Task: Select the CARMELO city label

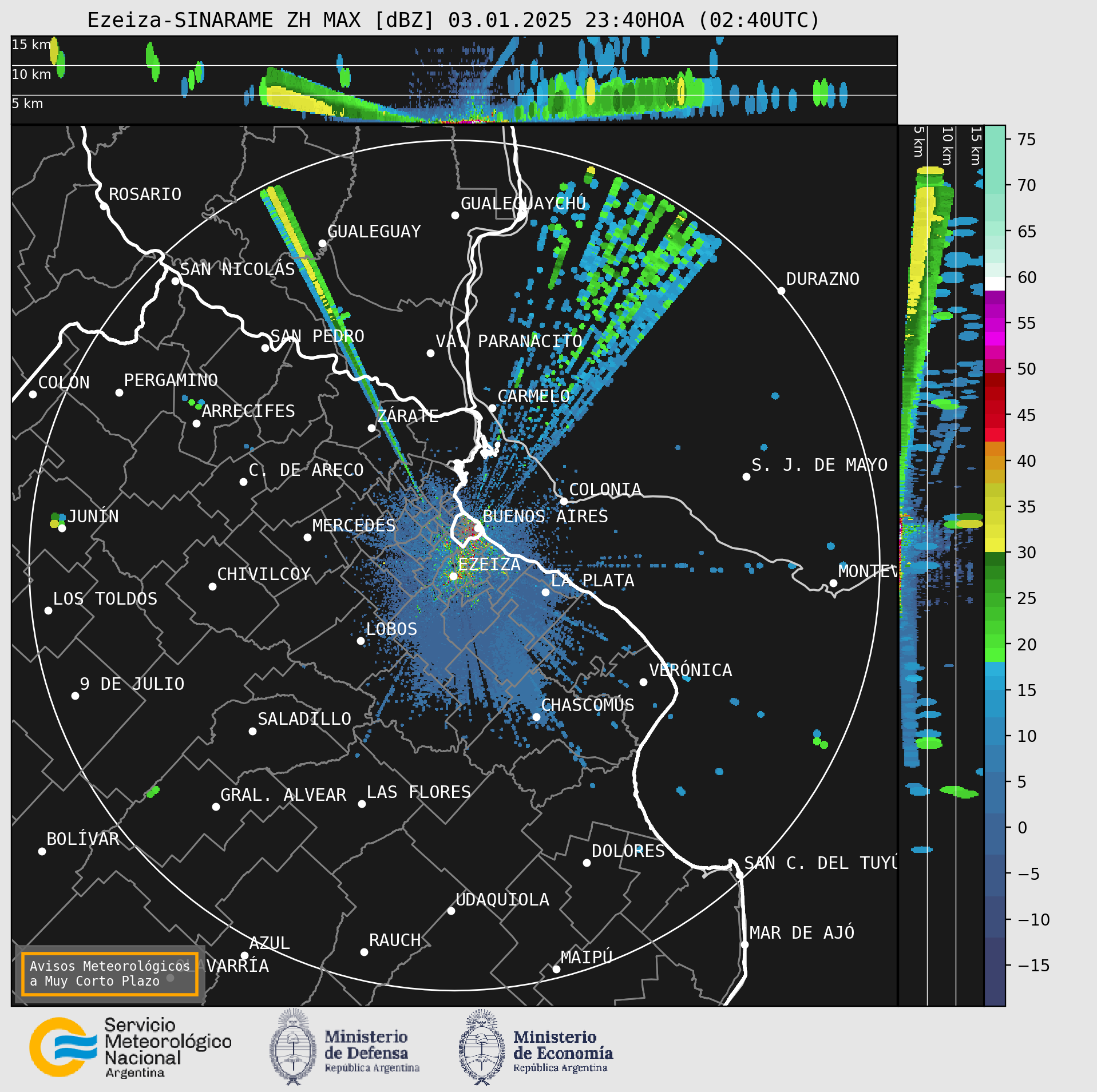Action: point(533,396)
